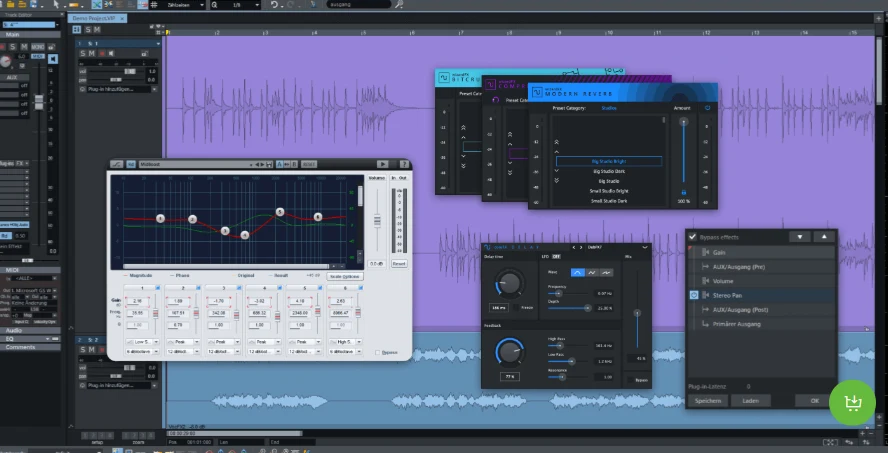This screenshot has height=453, width=888.
Task: Save the EQ preset with the floppy icon
Action: [x=269, y=164]
